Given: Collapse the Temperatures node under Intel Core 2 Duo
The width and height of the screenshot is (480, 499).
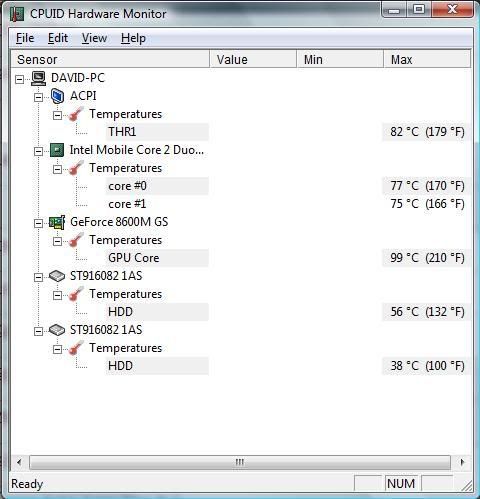Looking at the screenshot, I should pos(58,169).
